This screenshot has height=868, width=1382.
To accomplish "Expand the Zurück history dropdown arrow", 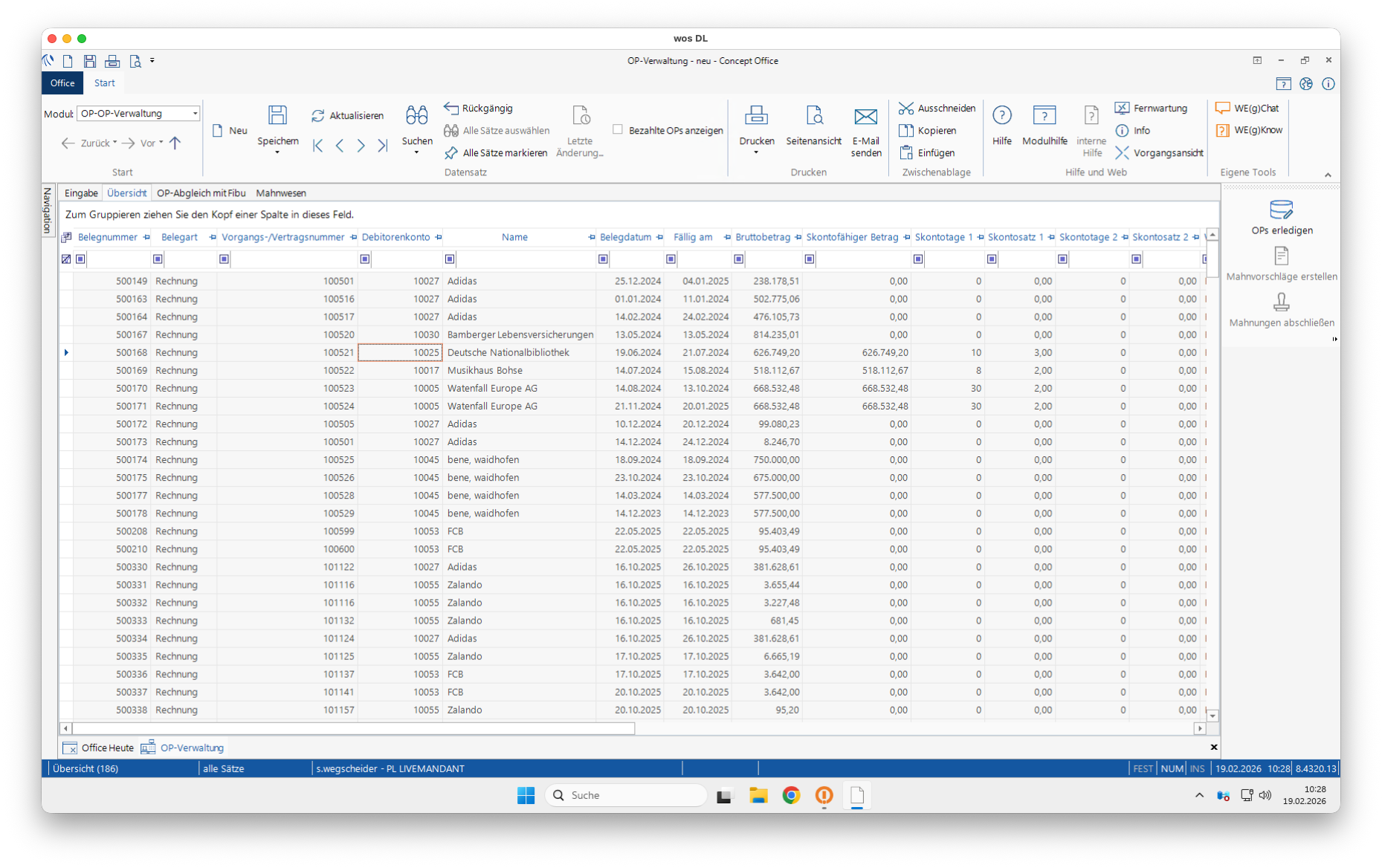I will pos(115,143).
